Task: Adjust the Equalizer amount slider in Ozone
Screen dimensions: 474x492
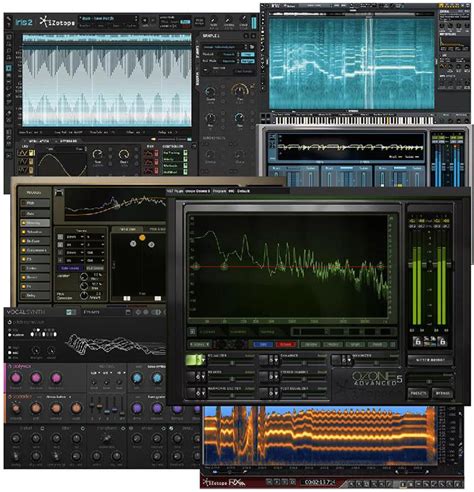Action: [232, 363]
